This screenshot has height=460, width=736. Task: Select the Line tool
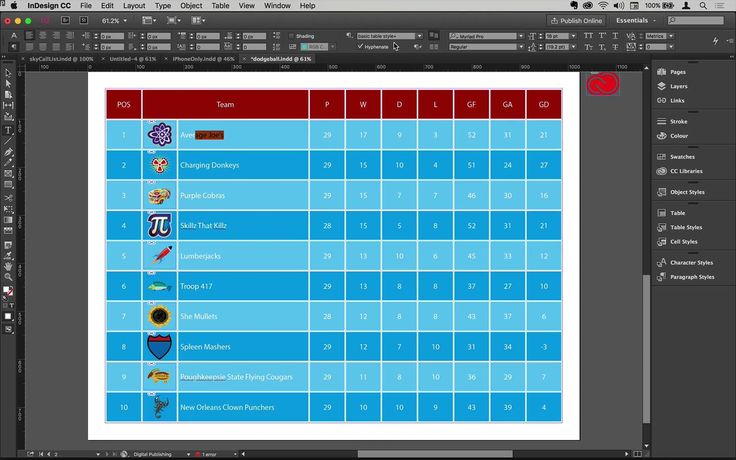(x=8, y=141)
